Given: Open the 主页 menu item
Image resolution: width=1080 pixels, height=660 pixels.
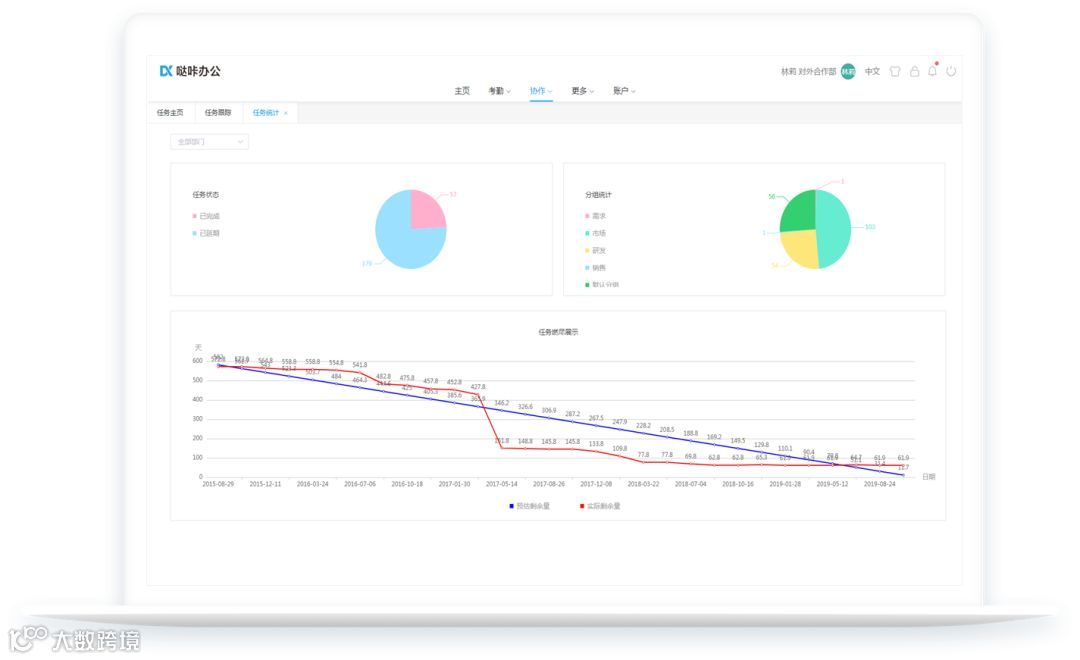Looking at the screenshot, I should 462,91.
